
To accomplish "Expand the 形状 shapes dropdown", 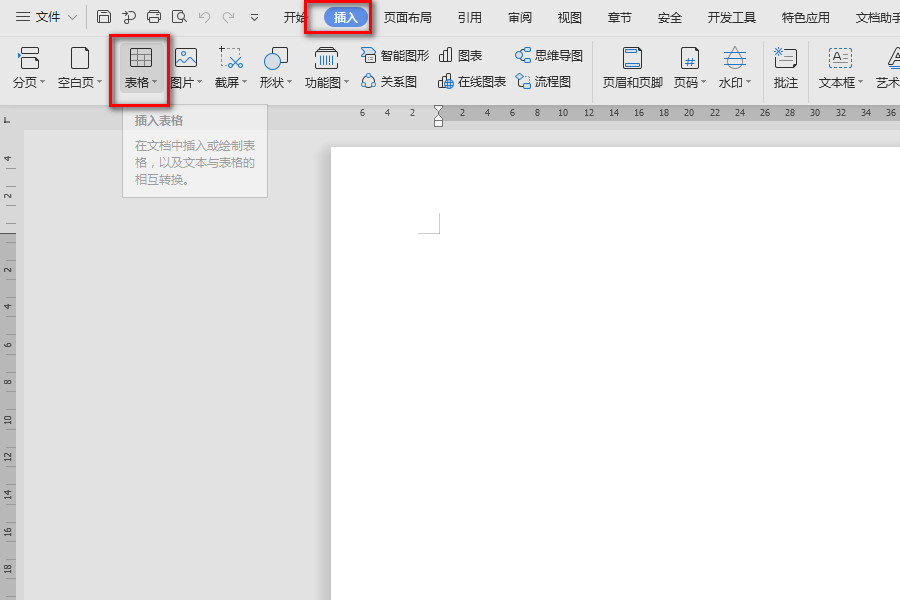I will 289,82.
